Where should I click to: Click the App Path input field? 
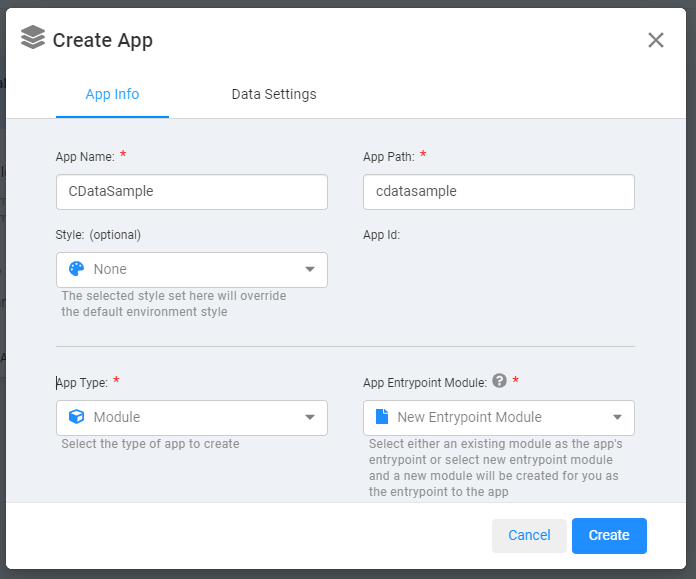click(498, 192)
